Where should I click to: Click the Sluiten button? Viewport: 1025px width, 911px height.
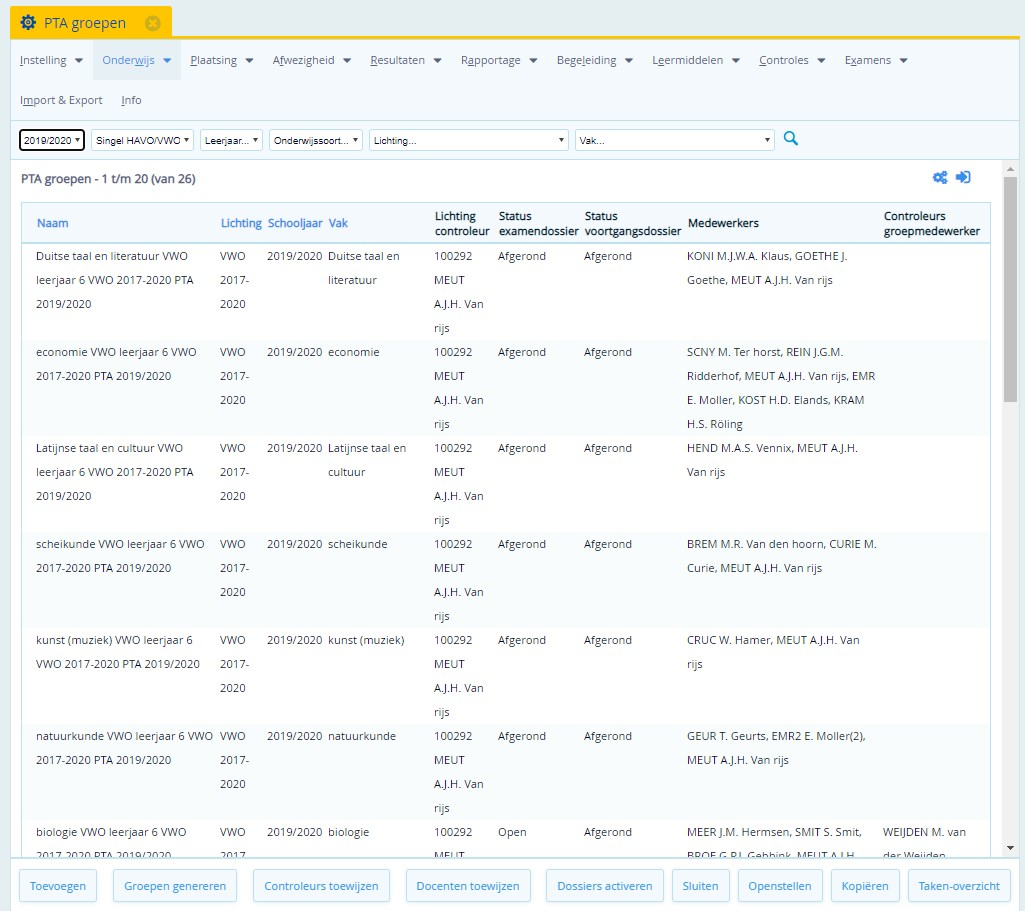(x=700, y=886)
